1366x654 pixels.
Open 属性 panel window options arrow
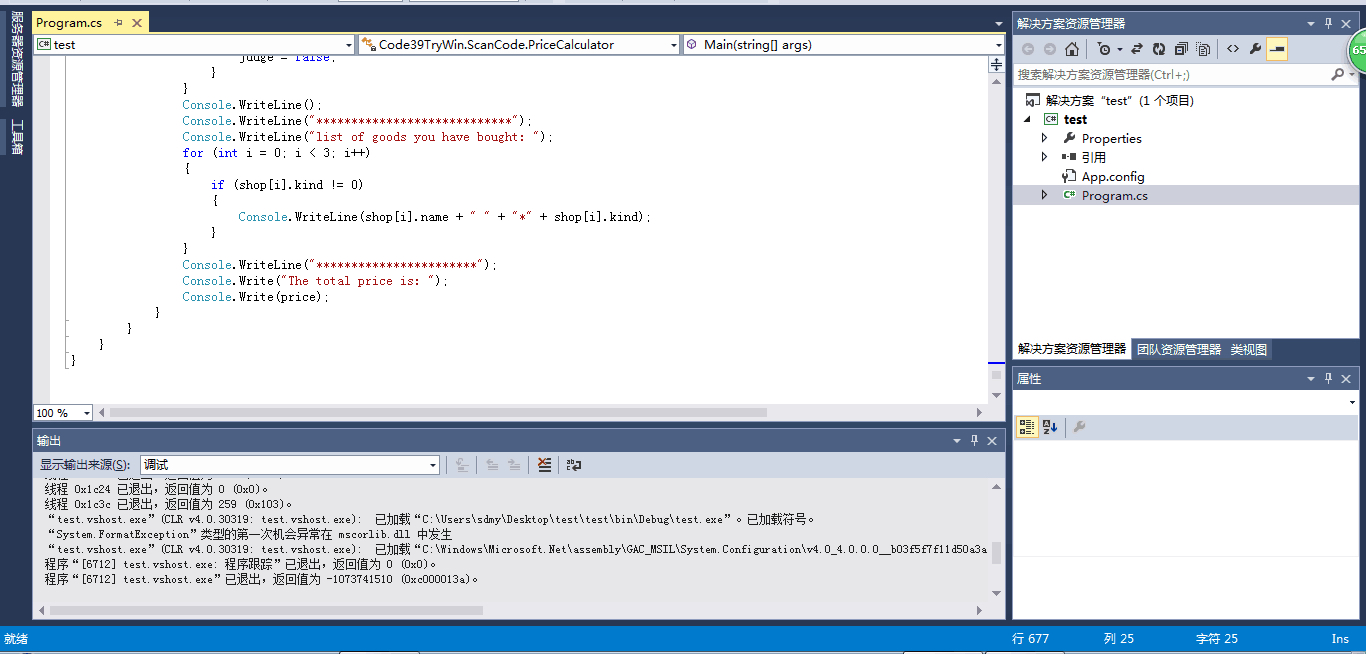[x=1311, y=378]
